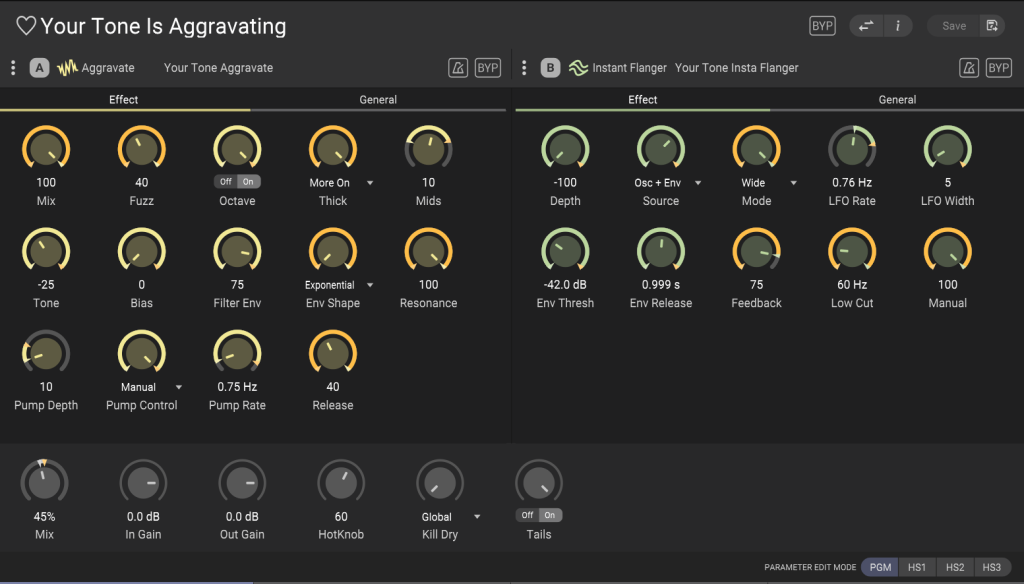Click the Save As disk icon
Image resolution: width=1024 pixels, height=584 pixels.
coord(992,26)
